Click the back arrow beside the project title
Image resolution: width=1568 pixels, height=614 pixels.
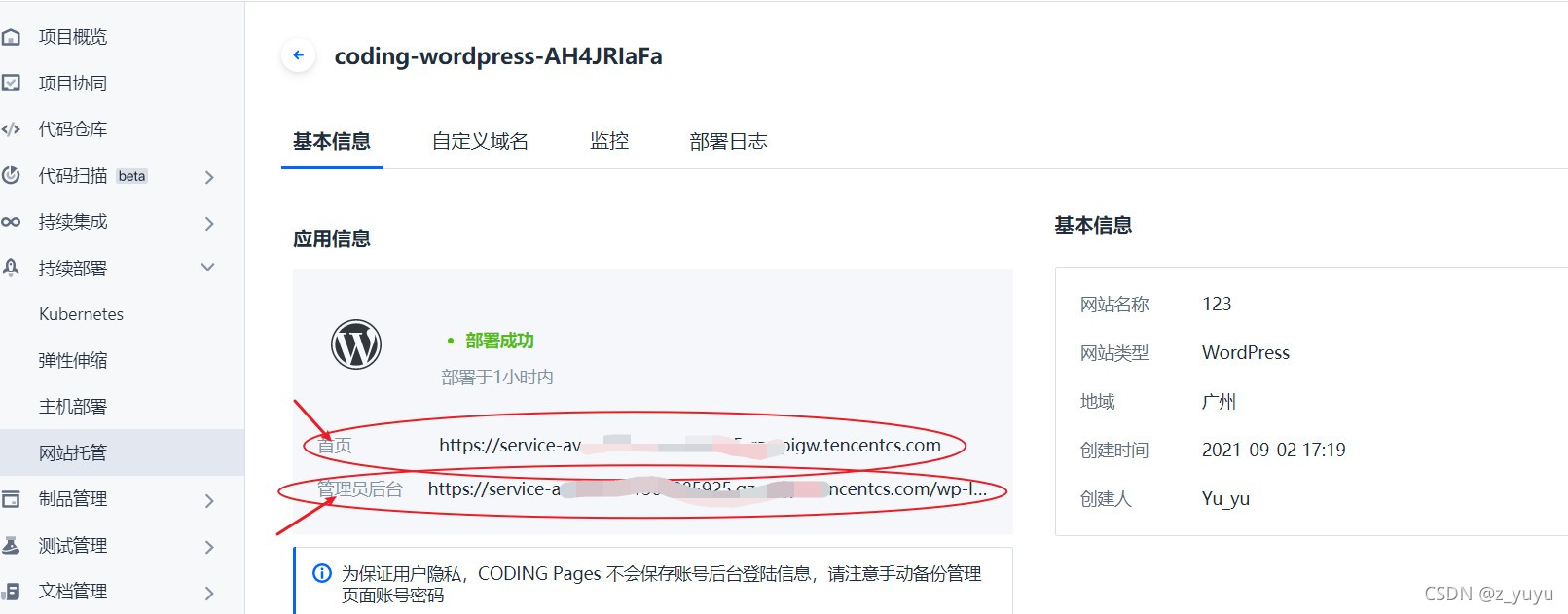(x=299, y=55)
